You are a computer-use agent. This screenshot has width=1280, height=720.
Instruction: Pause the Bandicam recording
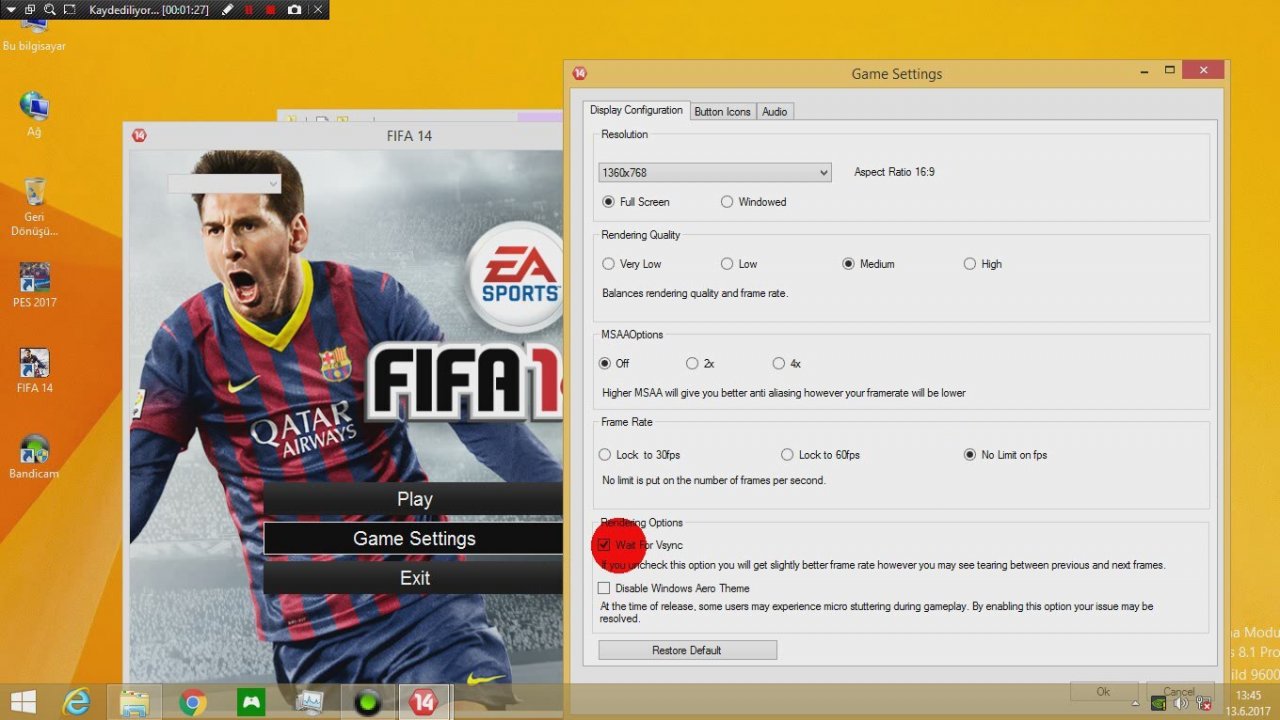249,9
